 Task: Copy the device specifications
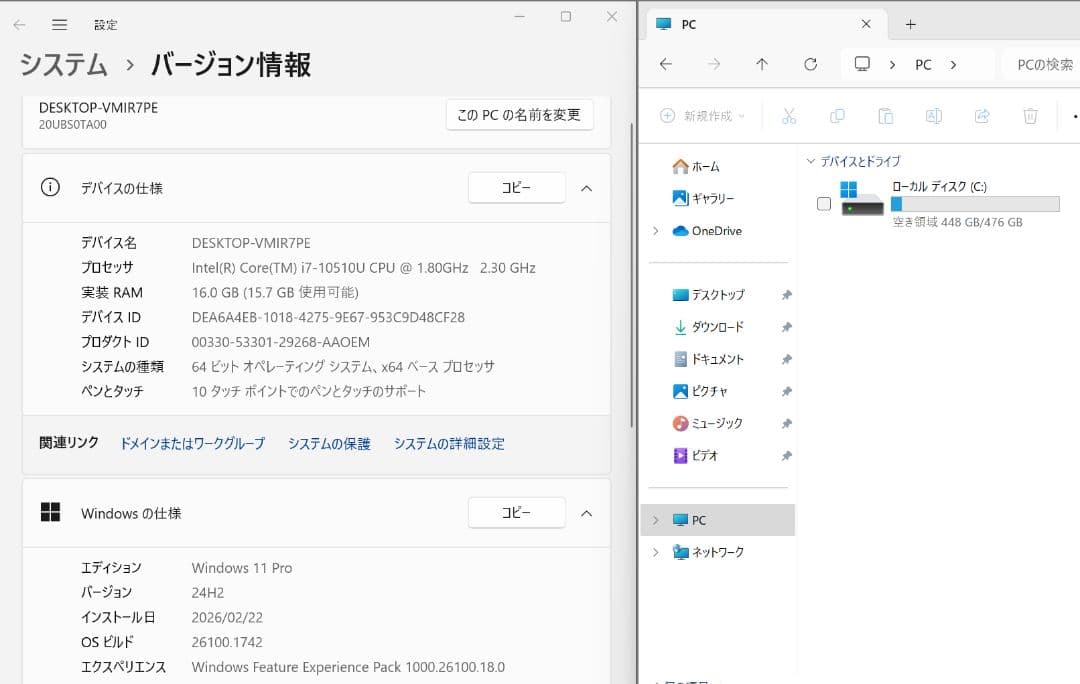pos(517,187)
